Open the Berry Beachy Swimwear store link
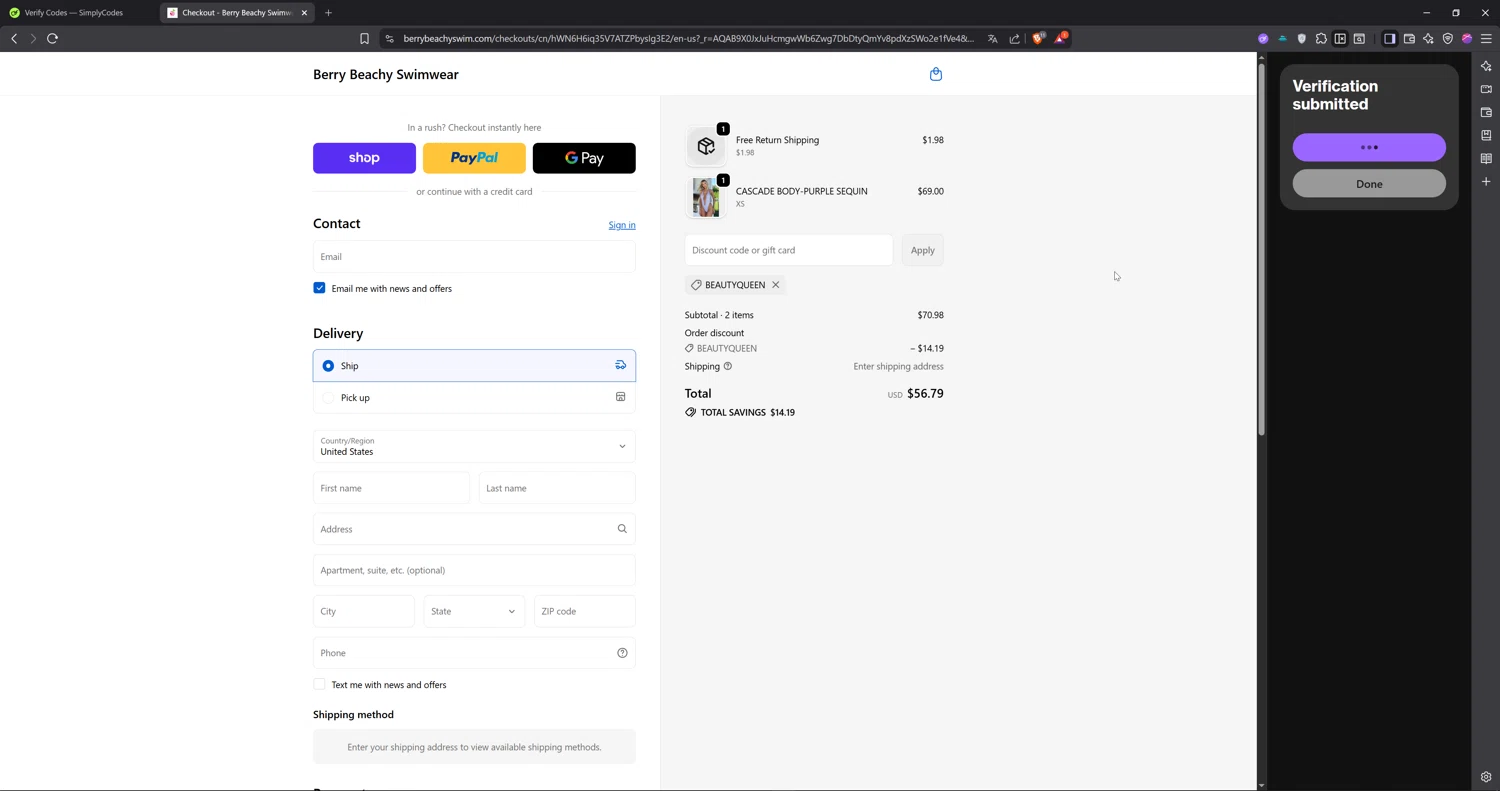The height and width of the screenshot is (791, 1500). pyautogui.click(x=386, y=74)
